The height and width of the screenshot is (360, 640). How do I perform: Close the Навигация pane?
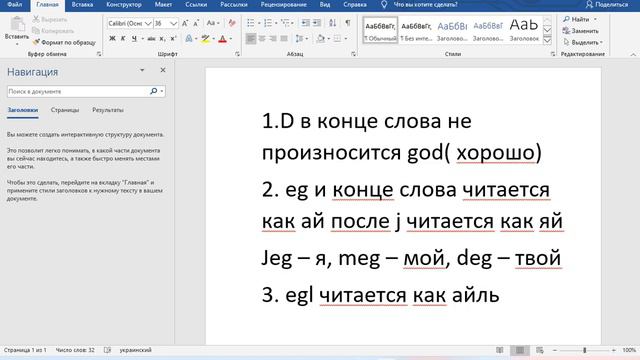click(x=163, y=70)
